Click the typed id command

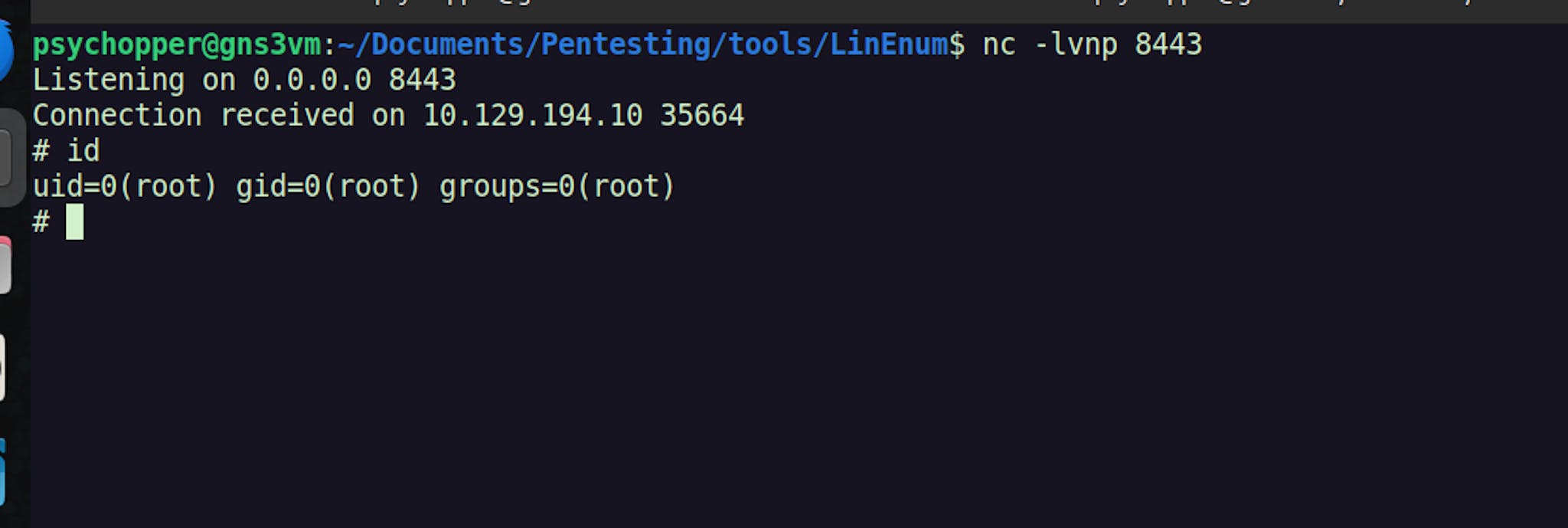click(83, 151)
